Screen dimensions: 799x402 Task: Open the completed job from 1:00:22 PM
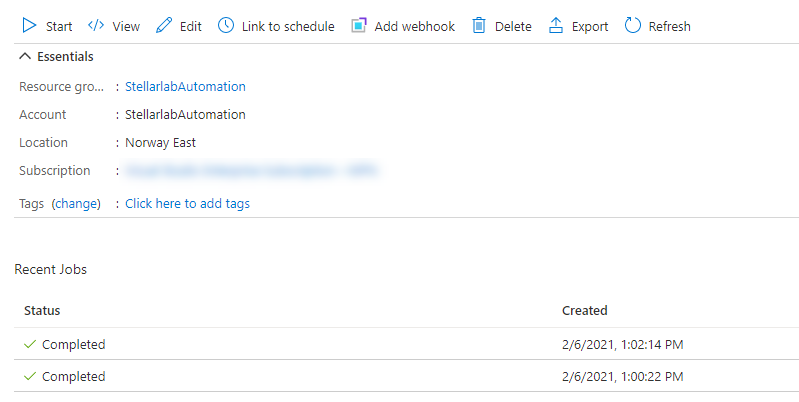(x=406, y=377)
